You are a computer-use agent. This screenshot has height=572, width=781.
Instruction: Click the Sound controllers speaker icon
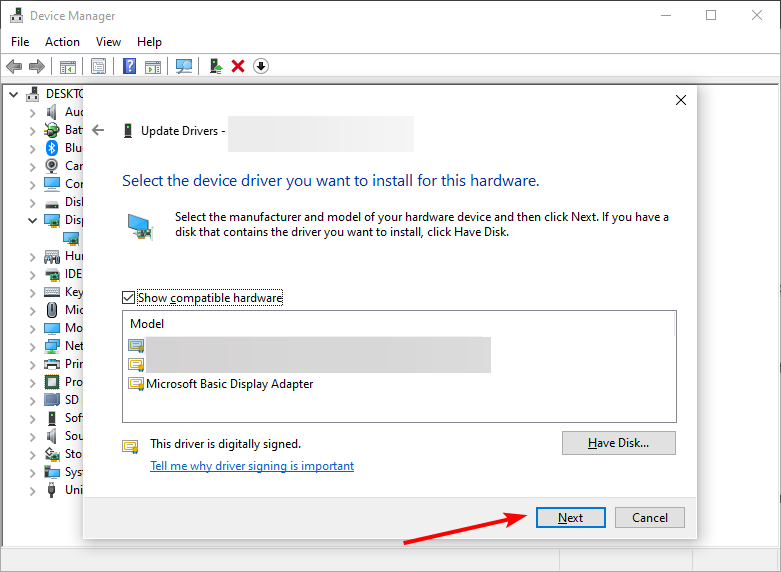(52, 435)
